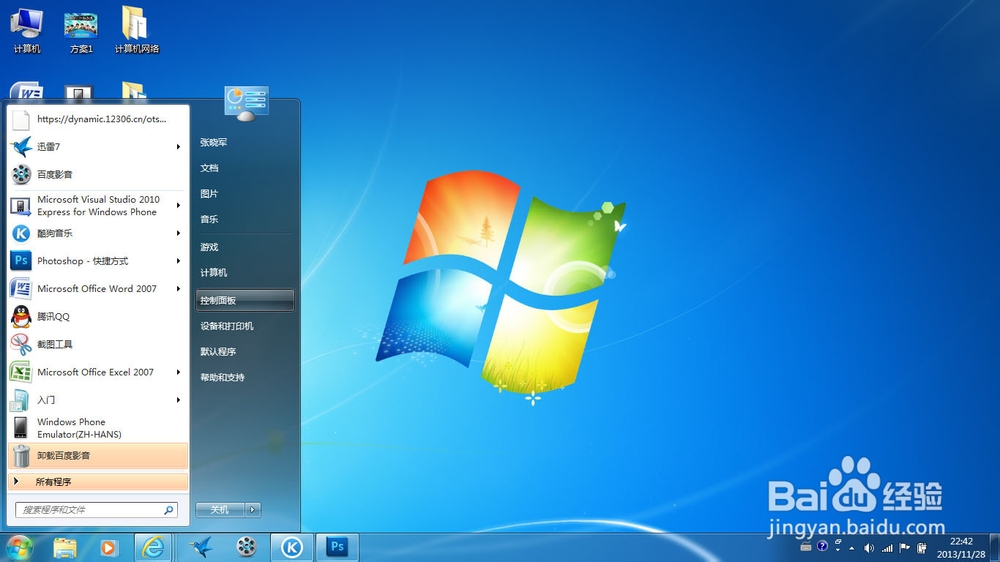Screen dimensions: 1000x562
Task: Open 控制面板 Control Panel
Action: click(245, 300)
